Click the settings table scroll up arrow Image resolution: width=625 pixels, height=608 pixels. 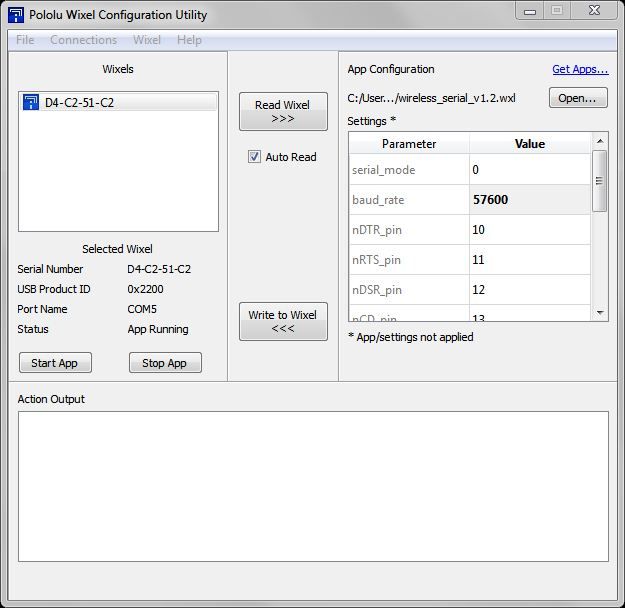[599, 141]
